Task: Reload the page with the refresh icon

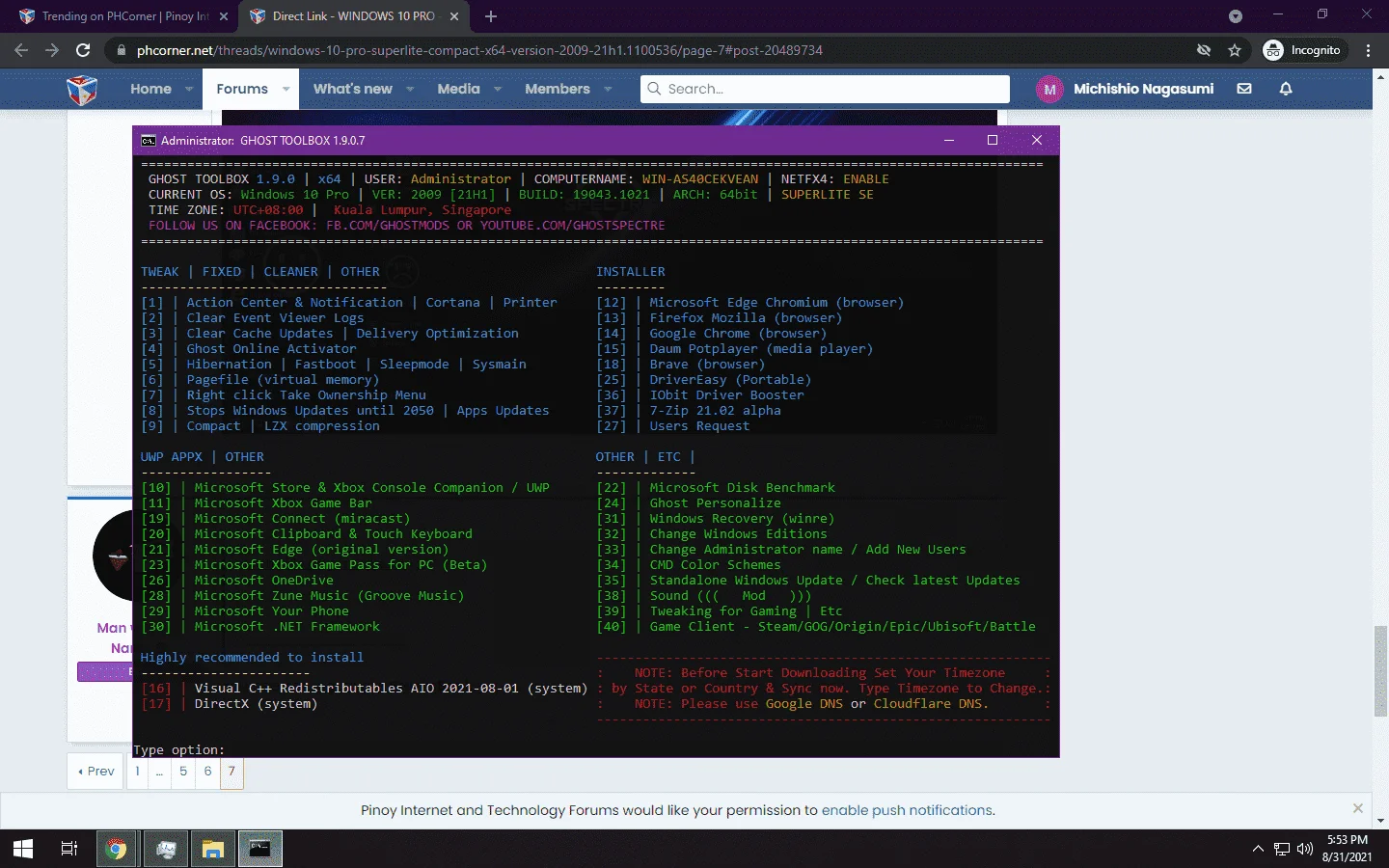Action: point(83,50)
